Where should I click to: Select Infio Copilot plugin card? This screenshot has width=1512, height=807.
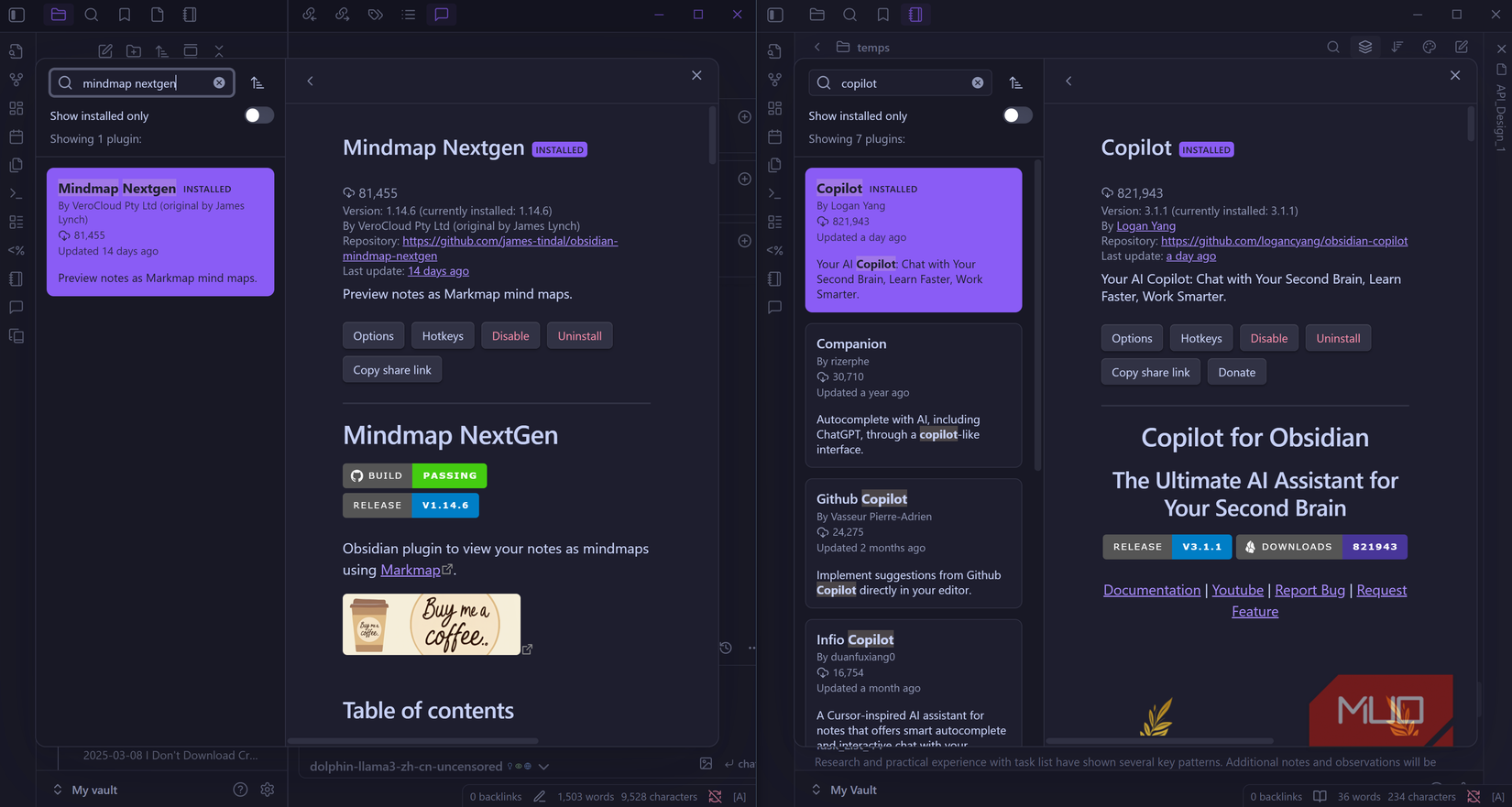click(914, 682)
